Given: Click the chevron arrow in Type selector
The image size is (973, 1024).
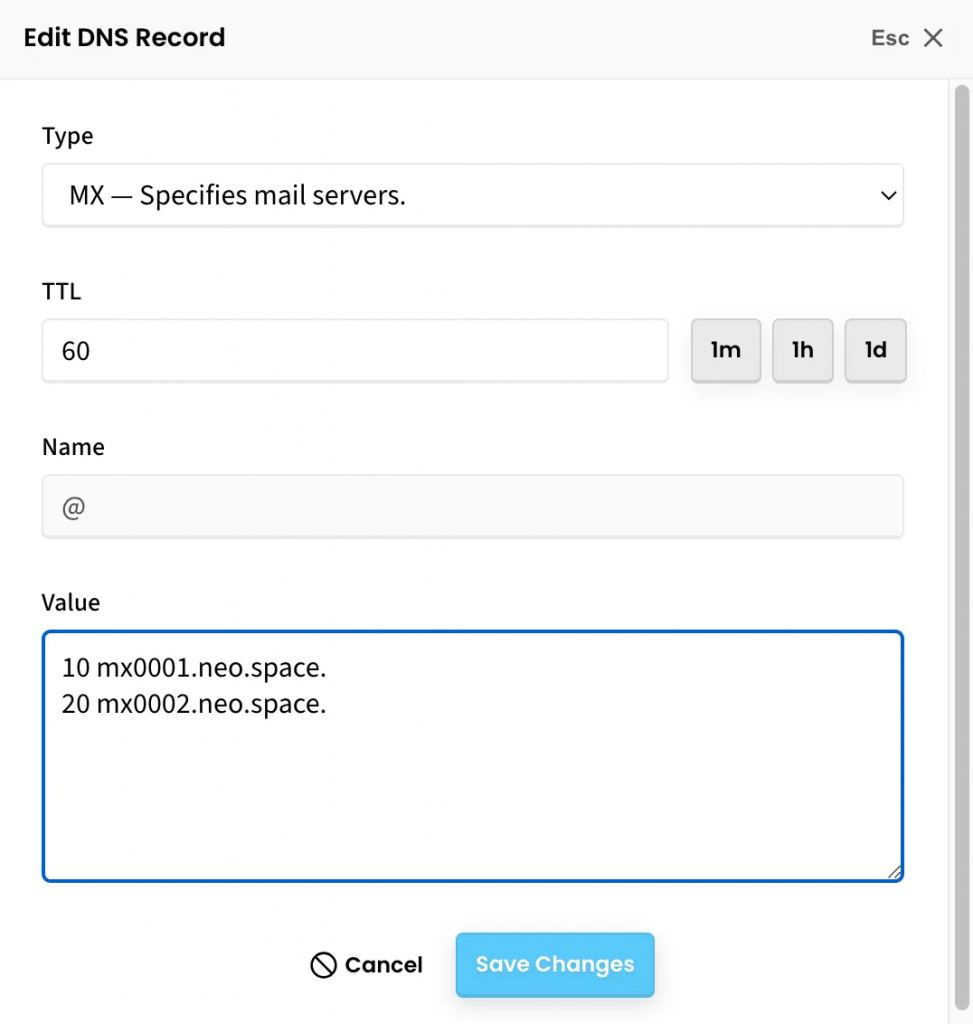Looking at the screenshot, I should coord(887,196).
